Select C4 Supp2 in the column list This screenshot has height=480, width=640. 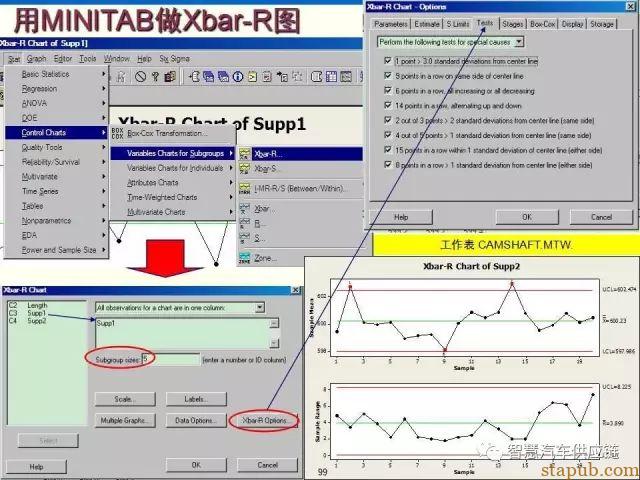[x=27, y=321]
